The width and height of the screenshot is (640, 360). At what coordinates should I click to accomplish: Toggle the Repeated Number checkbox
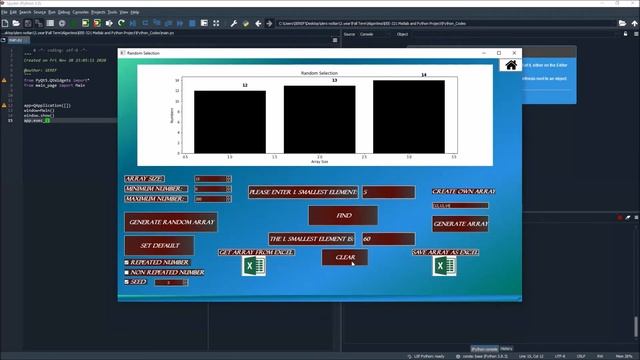(x=127, y=262)
